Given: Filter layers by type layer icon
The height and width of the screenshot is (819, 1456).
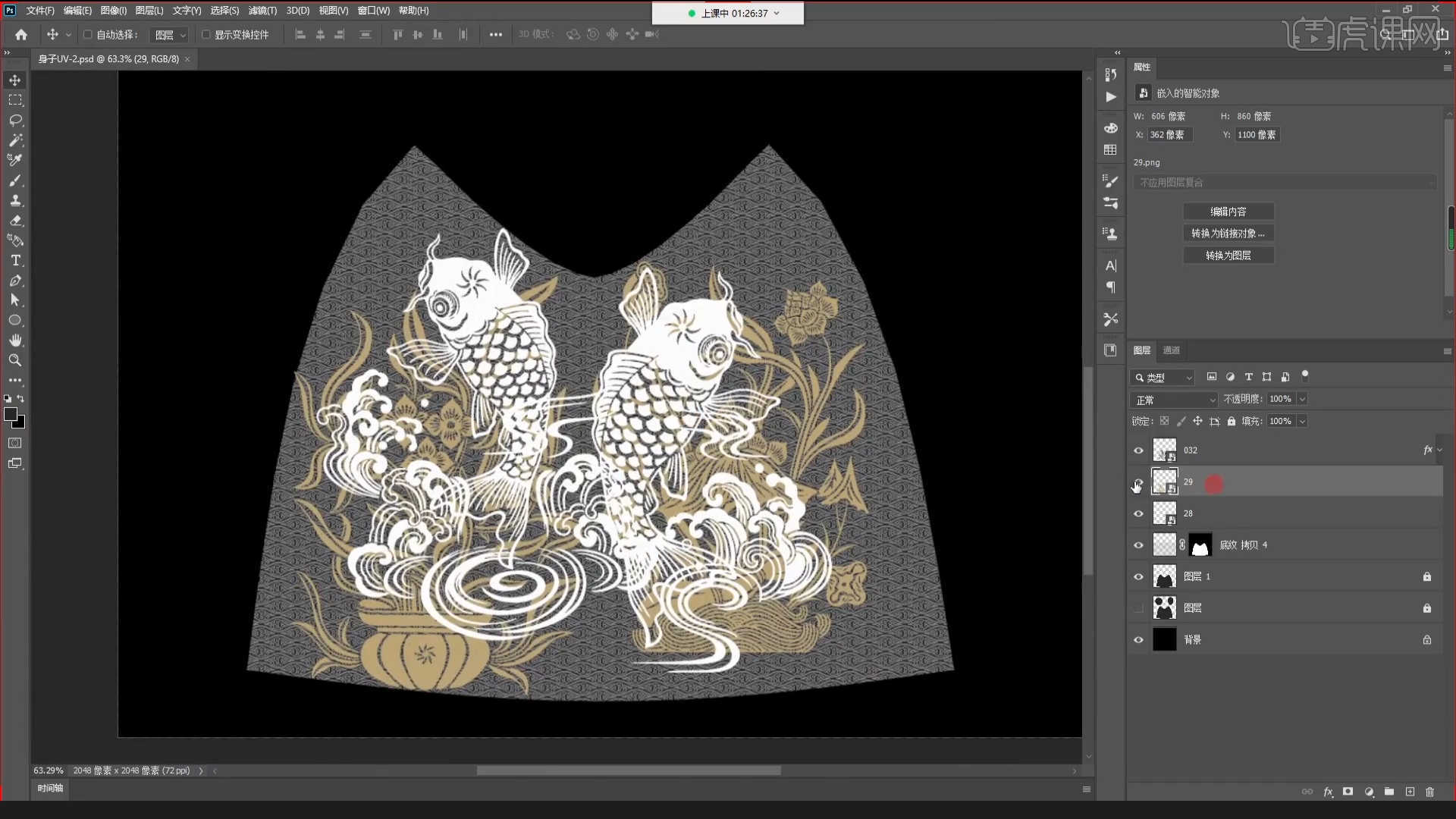Looking at the screenshot, I should pos(1249,377).
